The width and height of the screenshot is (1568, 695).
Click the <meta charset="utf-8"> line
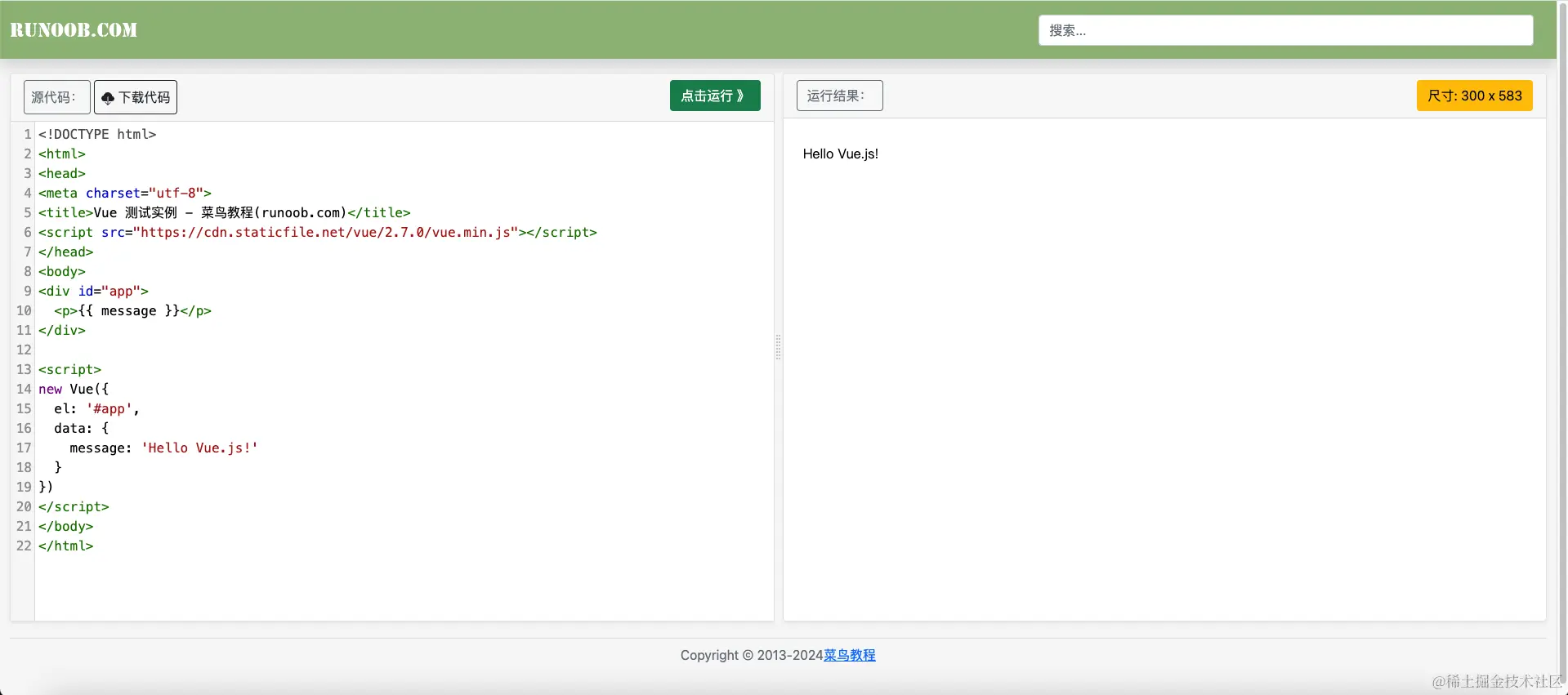[125, 193]
